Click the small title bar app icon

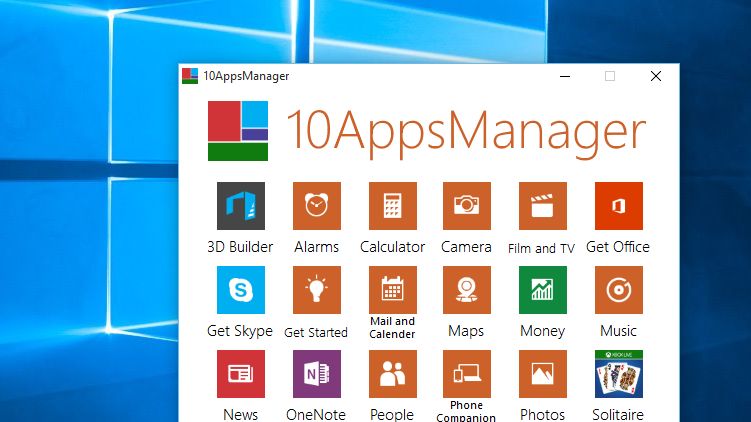[190, 76]
